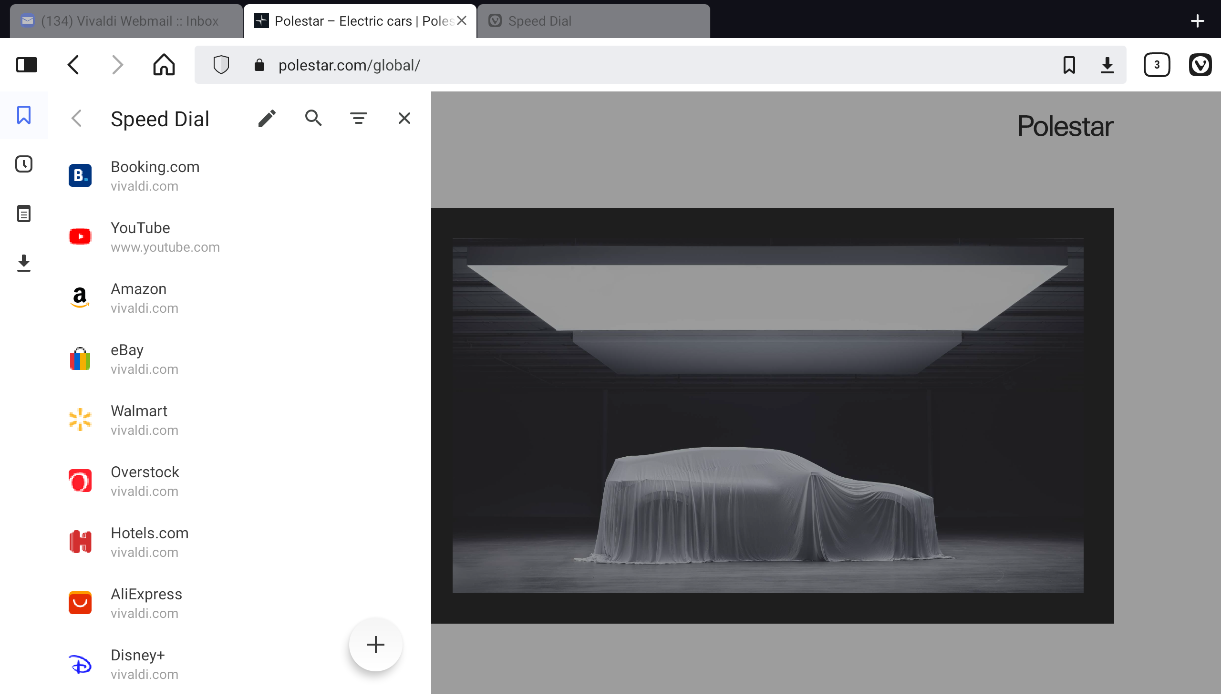The width and height of the screenshot is (1221, 694).
Task: Click the AliExpress favicon
Action: coord(80,603)
